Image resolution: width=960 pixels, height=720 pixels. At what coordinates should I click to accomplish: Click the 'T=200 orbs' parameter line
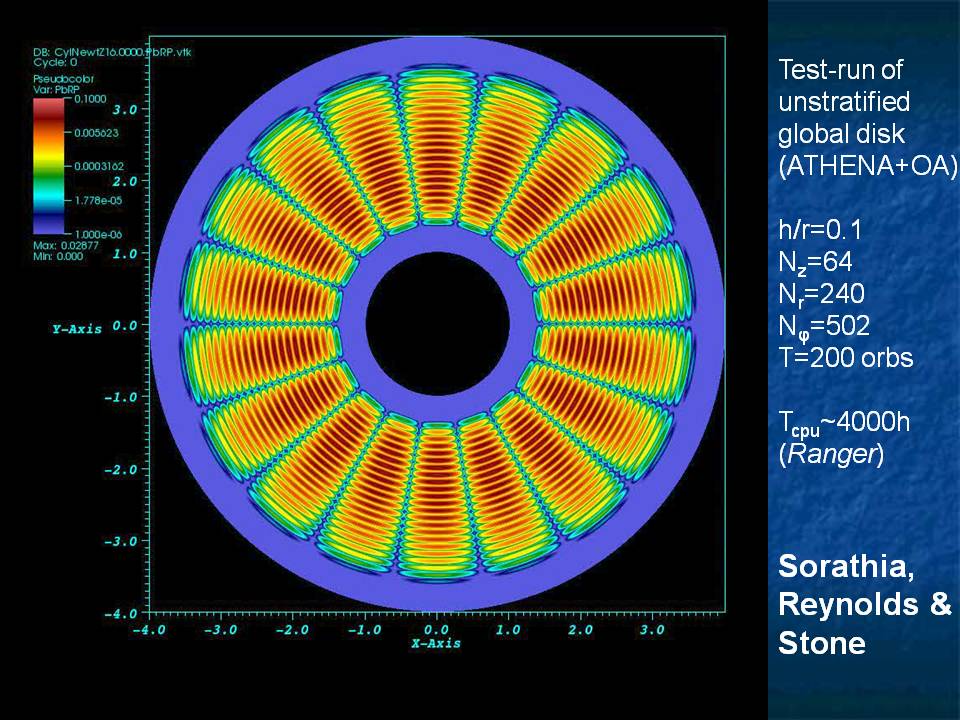coord(845,358)
